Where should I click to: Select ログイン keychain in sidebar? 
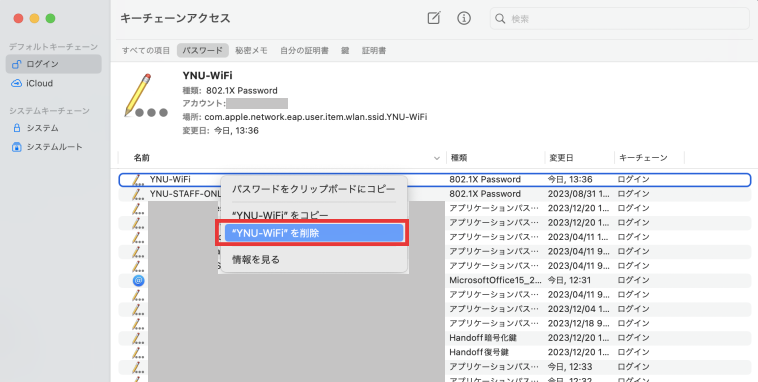click(x=54, y=64)
